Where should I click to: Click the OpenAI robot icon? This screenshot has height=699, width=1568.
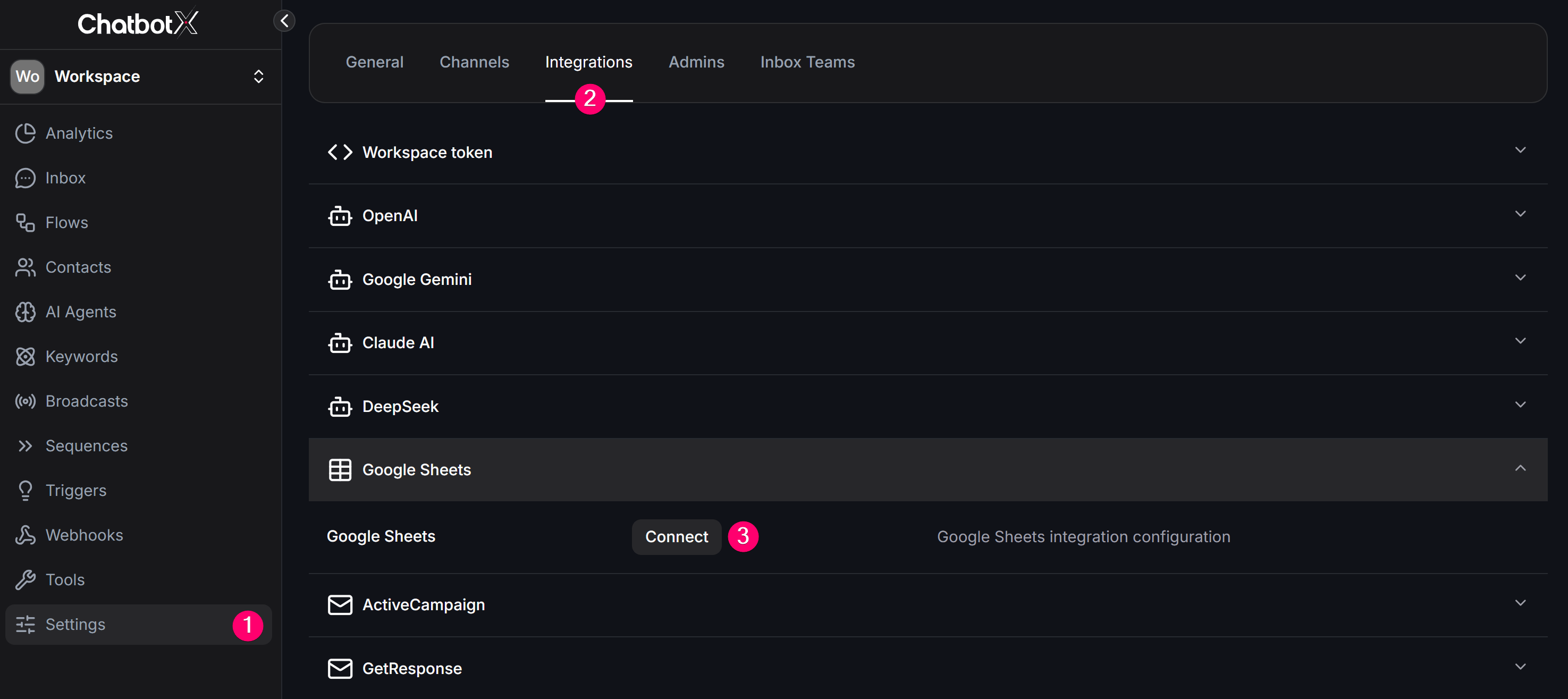pos(340,215)
